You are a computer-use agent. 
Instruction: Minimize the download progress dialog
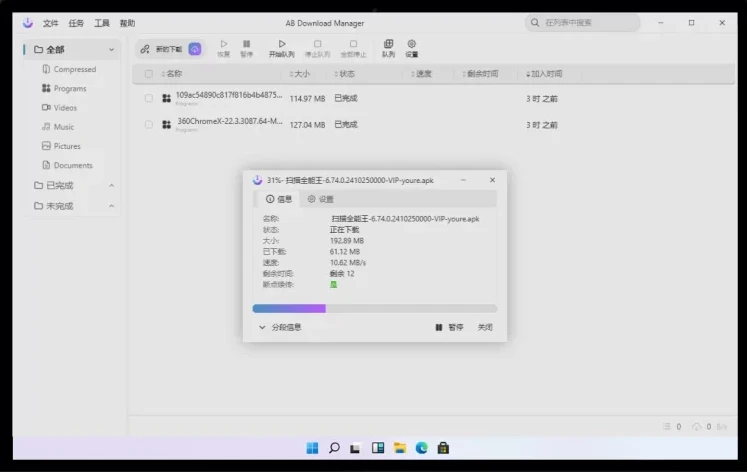[x=463, y=180]
